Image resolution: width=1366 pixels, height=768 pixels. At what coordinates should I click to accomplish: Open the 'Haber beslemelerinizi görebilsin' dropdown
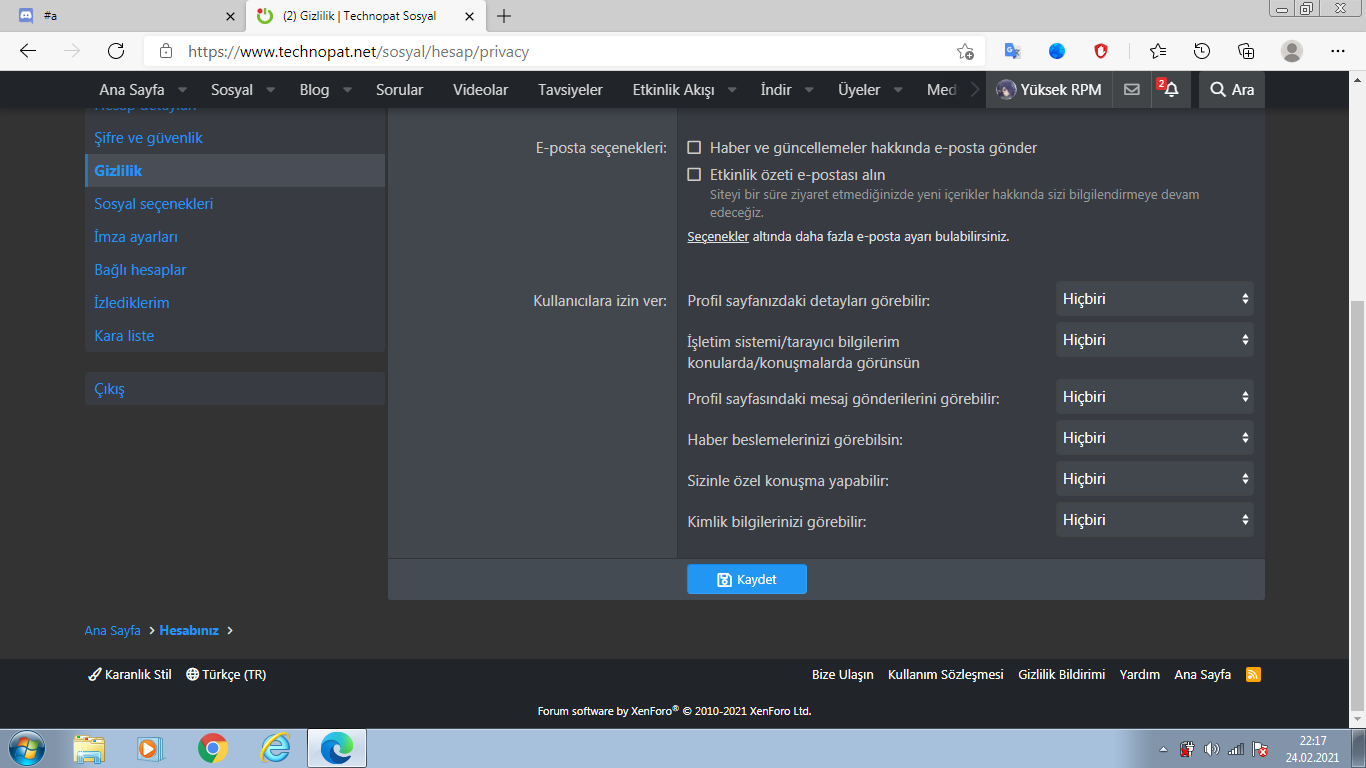coord(1155,438)
